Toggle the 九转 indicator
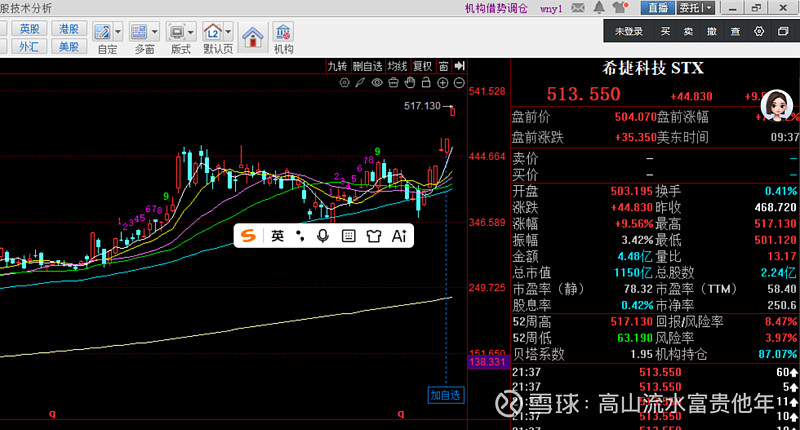This screenshot has width=800, height=430. 337,66
